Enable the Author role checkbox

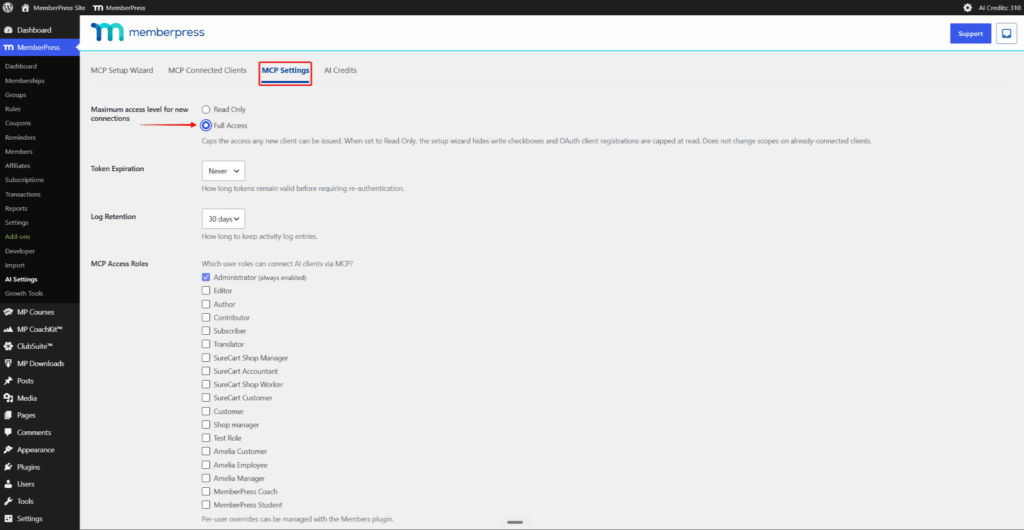(206, 304)
